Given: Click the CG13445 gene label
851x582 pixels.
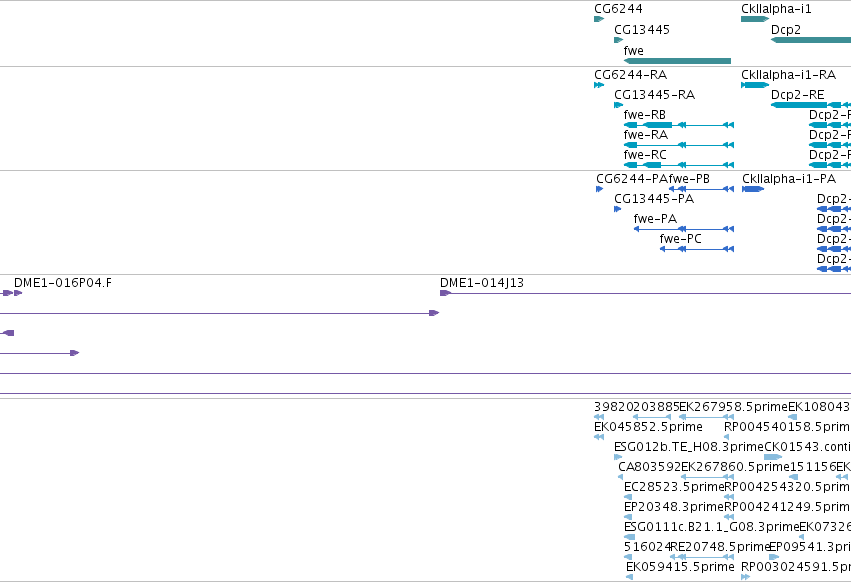Looking at the screenshot, I should click(x=642, y=30).
